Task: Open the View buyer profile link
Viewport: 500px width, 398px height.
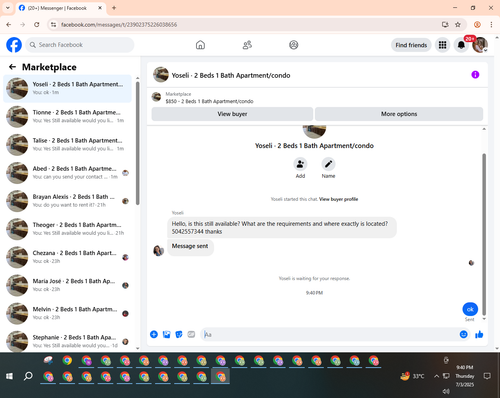Action: tap(338, 199)
